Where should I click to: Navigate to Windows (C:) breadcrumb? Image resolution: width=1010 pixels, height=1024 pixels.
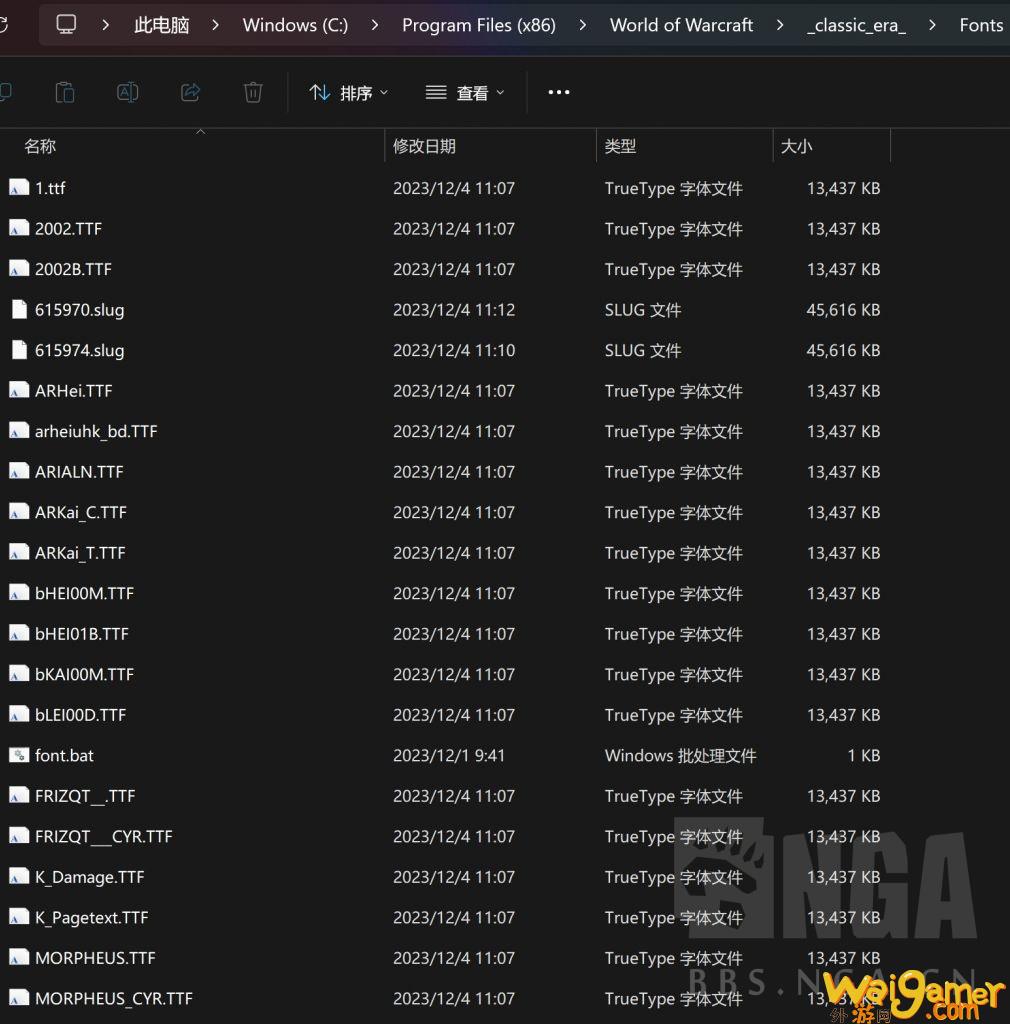[x=295, y=25]
